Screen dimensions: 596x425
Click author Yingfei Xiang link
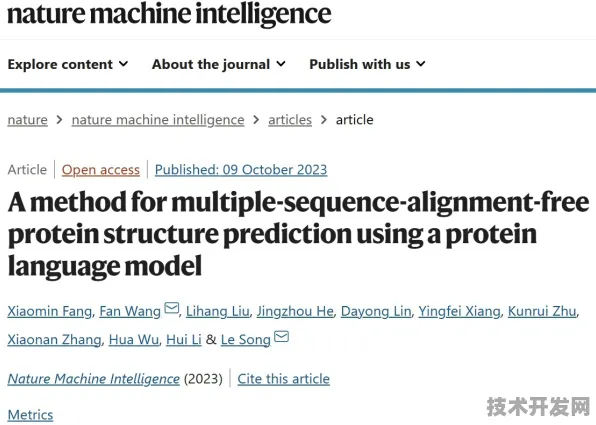tap(460, 311)
